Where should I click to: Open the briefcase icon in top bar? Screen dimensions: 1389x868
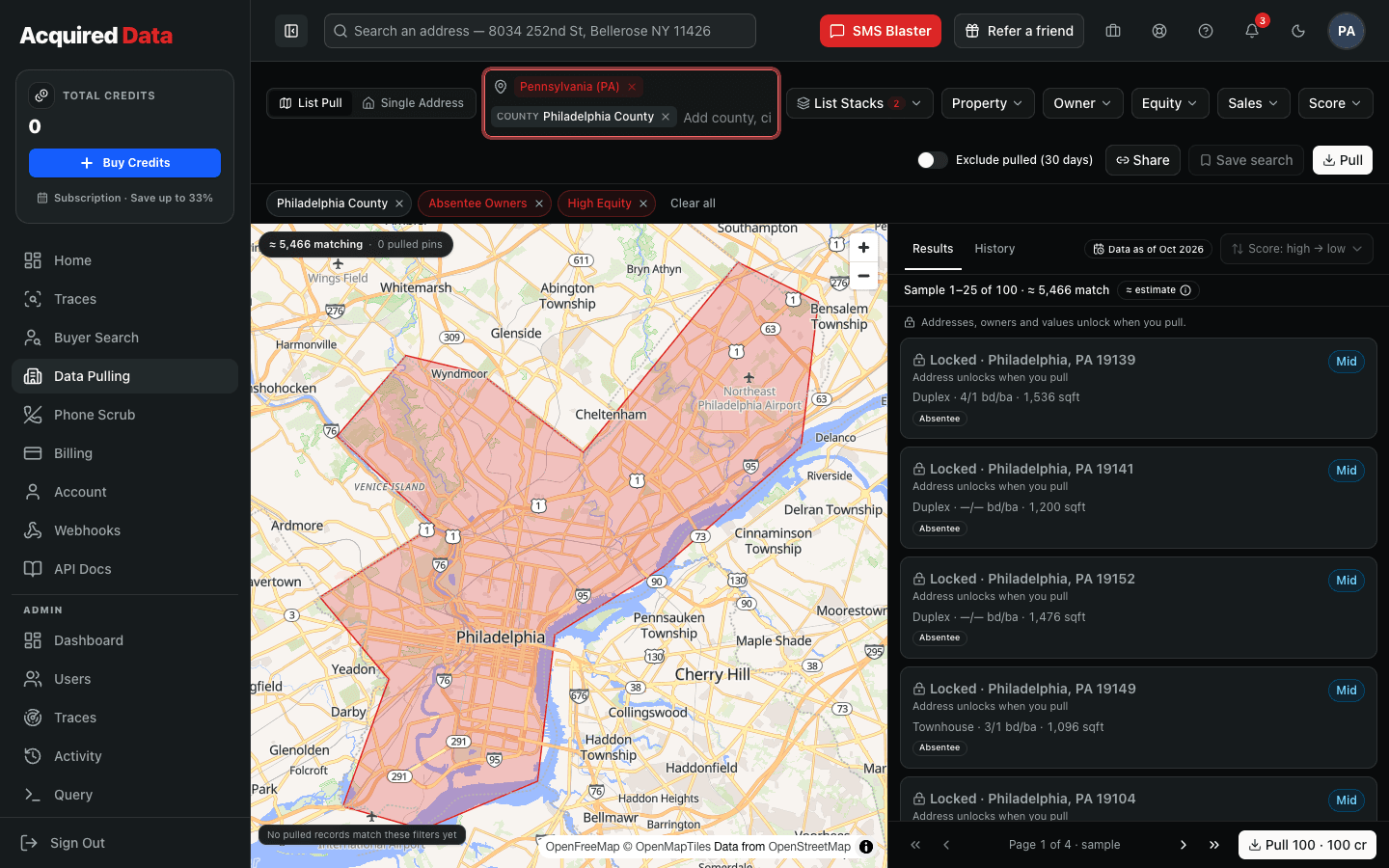point(1113,31)
